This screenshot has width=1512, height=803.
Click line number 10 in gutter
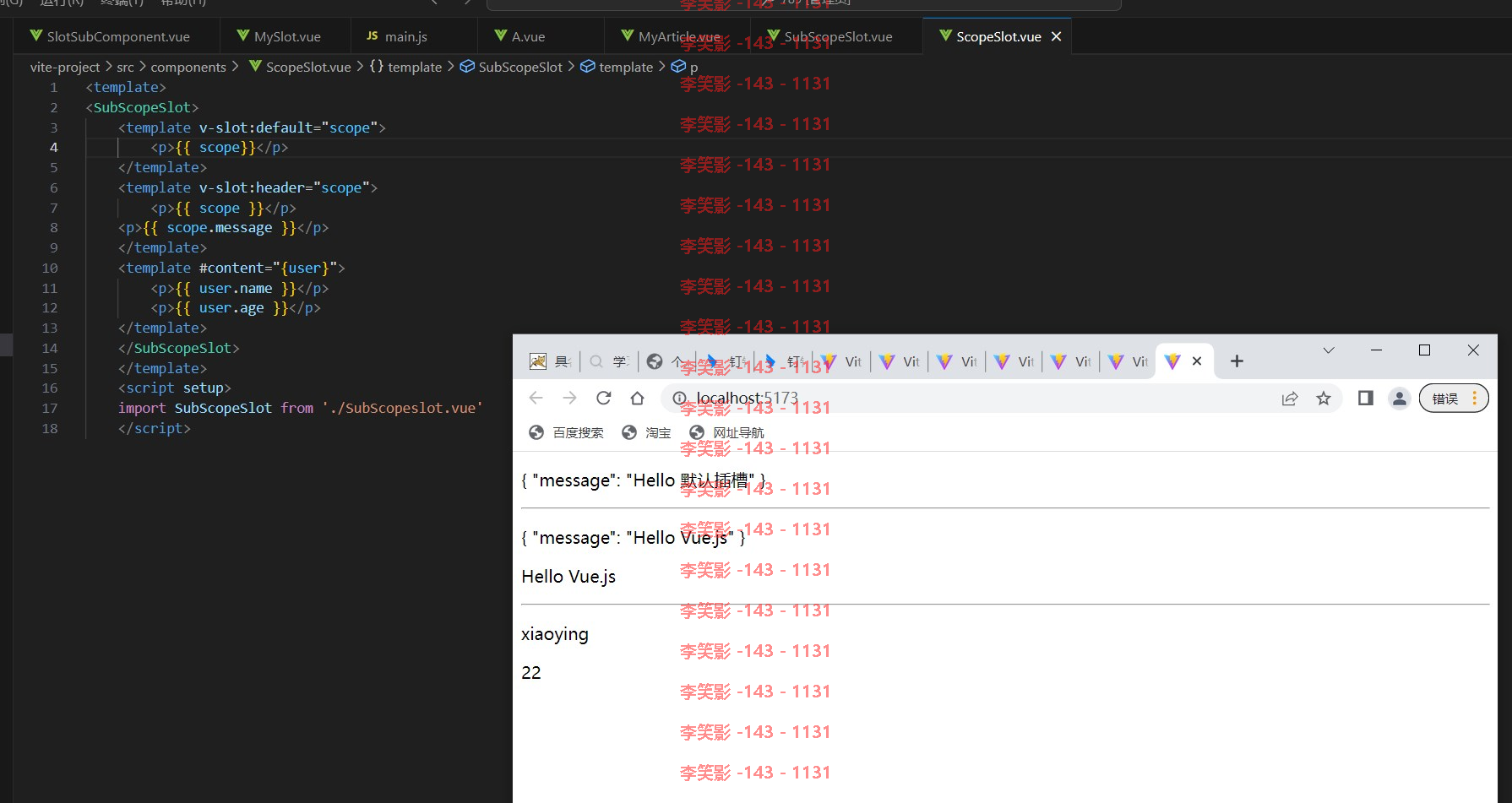(50, 269)
